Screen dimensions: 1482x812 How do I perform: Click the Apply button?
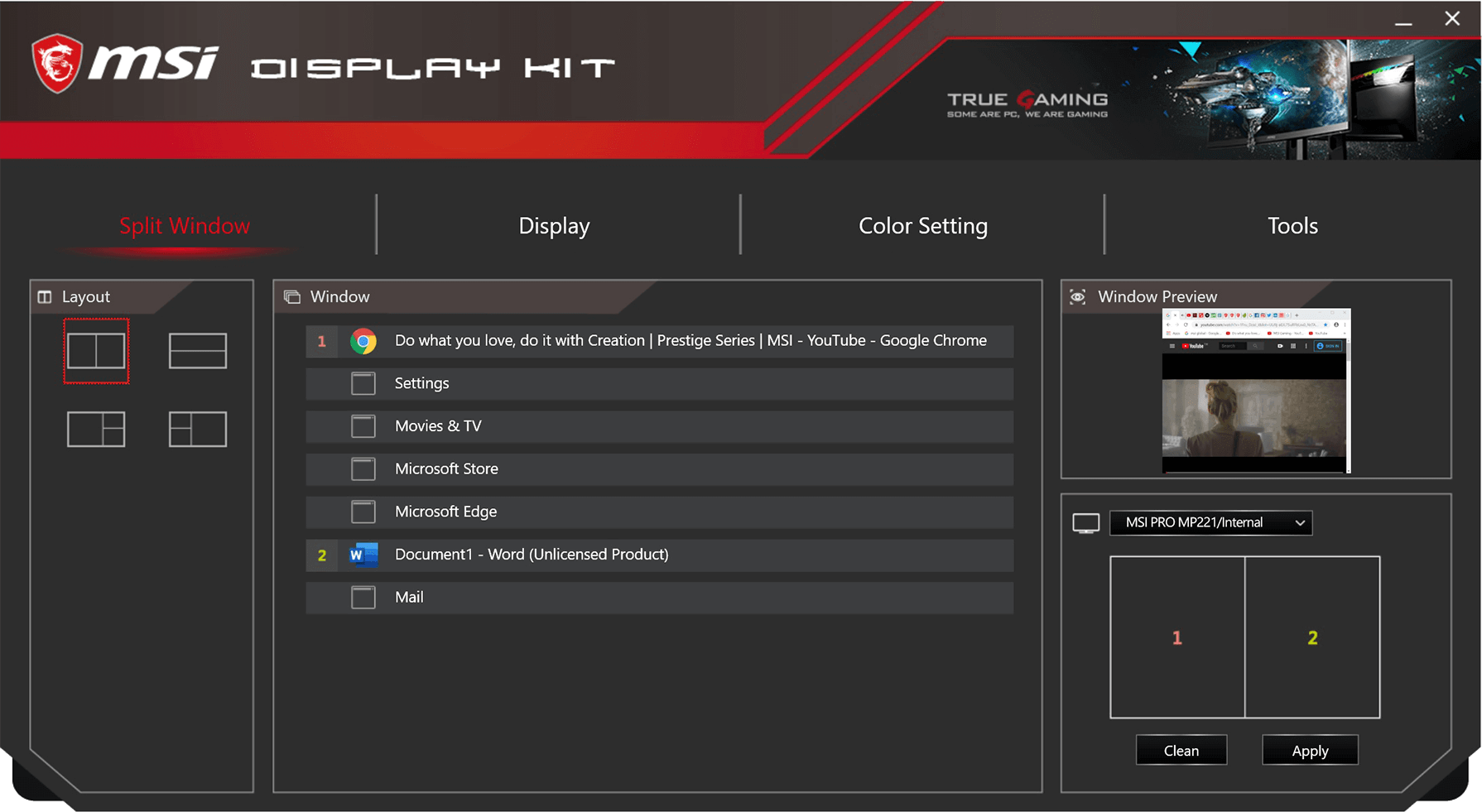[x=1309, y=750]
